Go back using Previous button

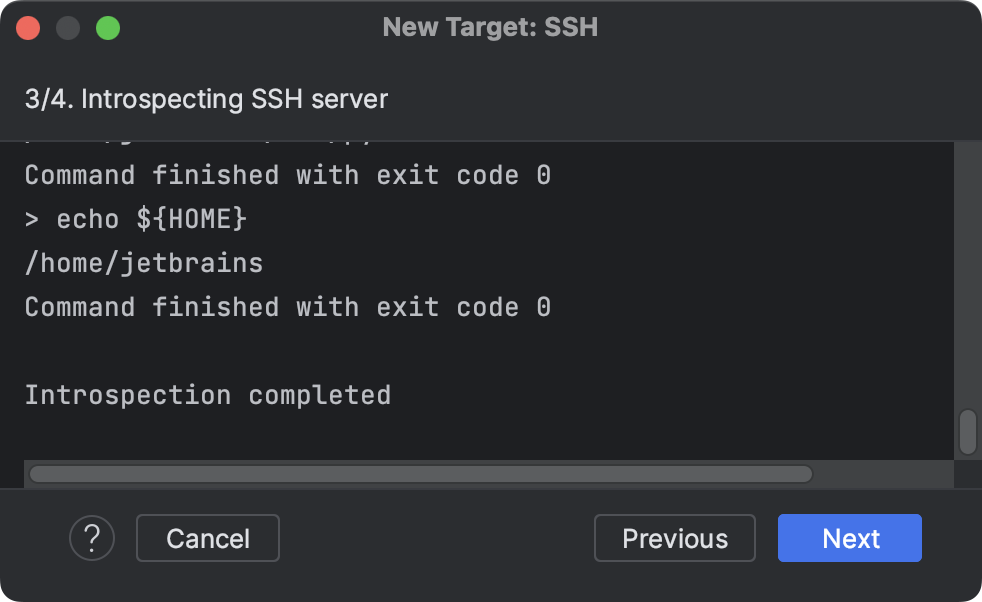click(x=674, y=538)
